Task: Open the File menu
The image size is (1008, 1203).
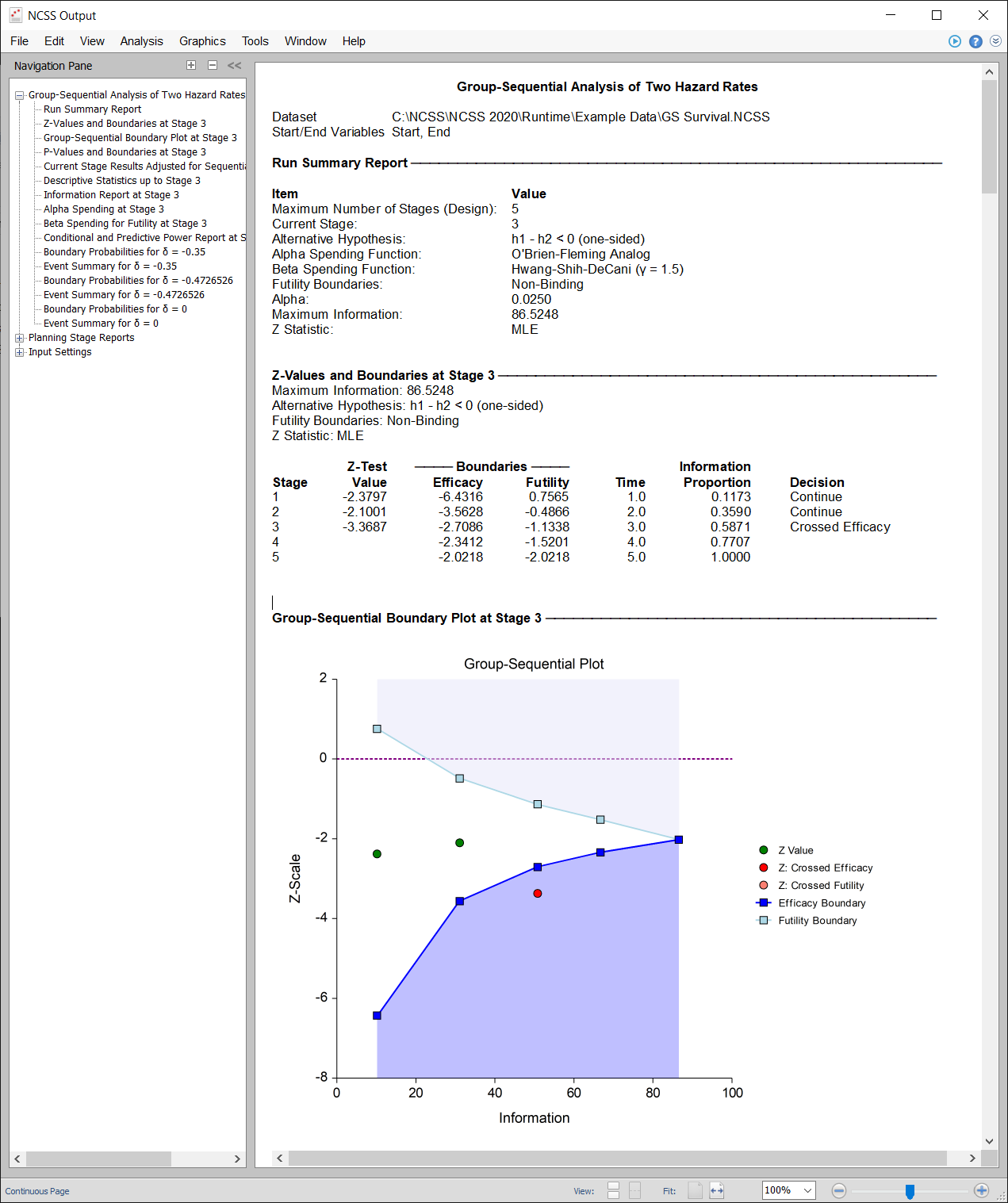Action: (x=20, y=41)
